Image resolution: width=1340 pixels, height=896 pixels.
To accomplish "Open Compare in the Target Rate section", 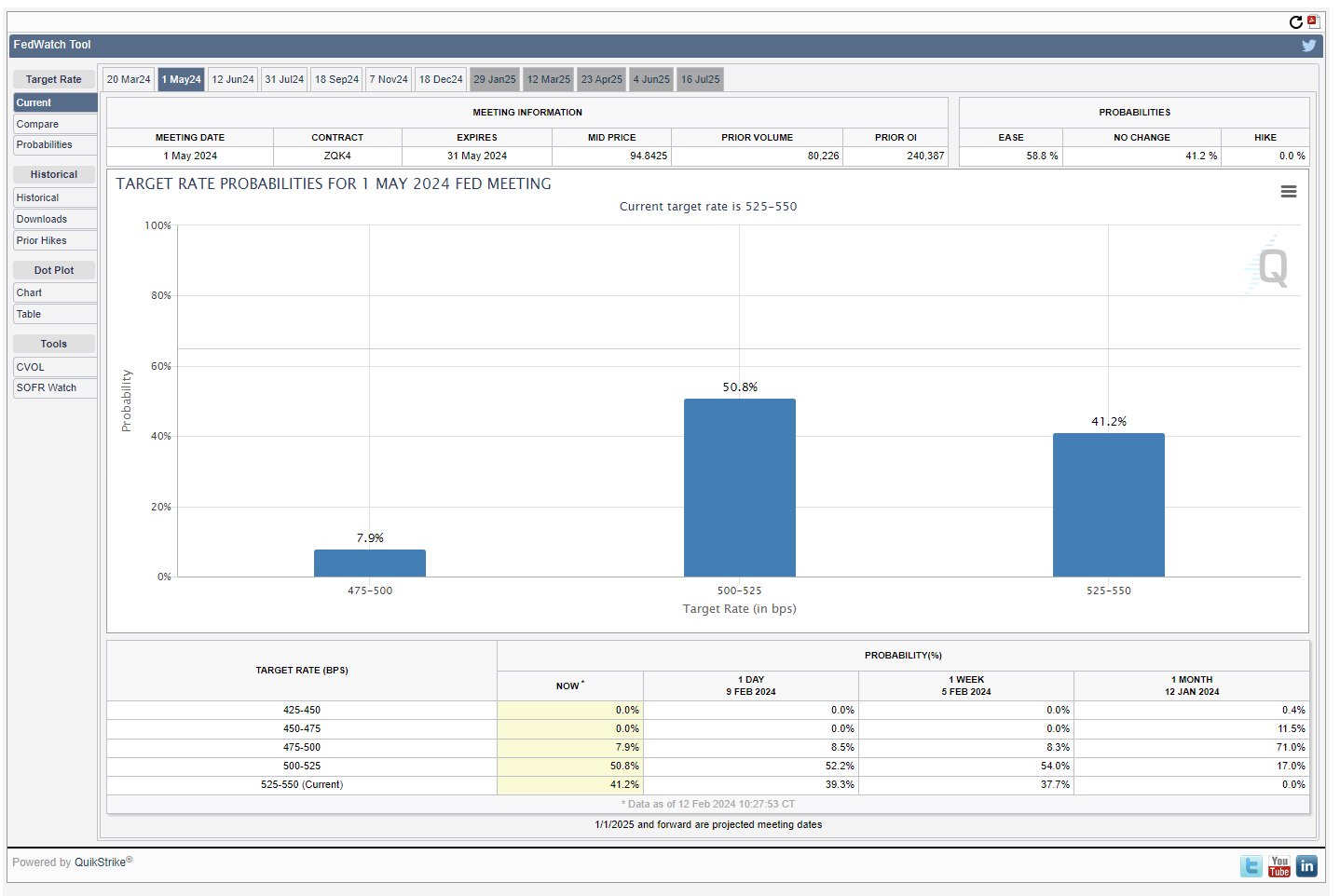I will click(x=54, y=125).
